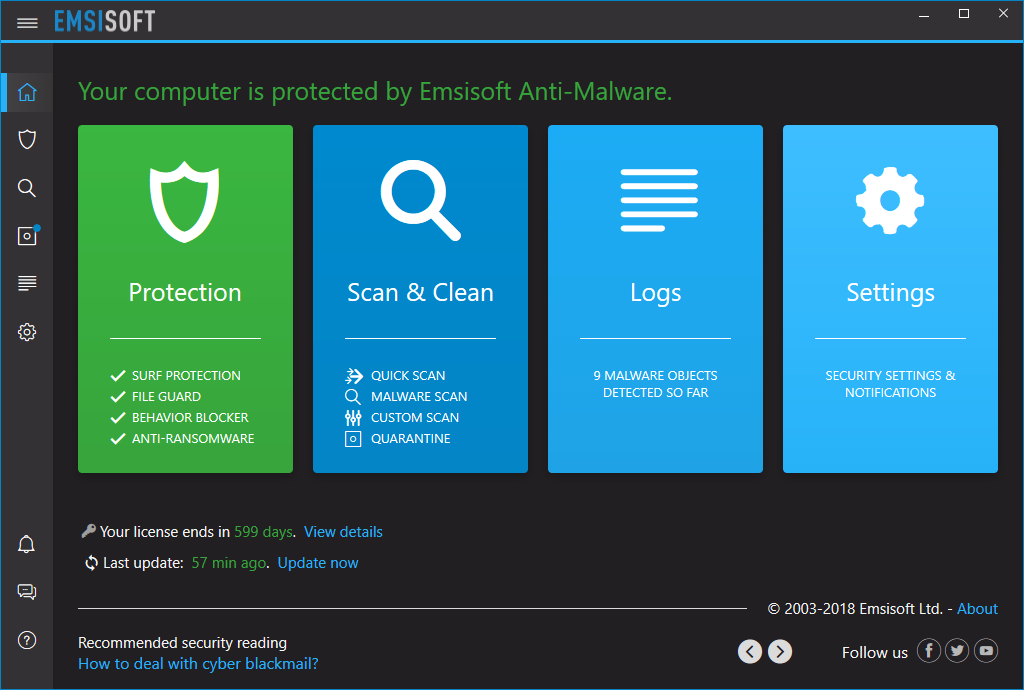
Task: Open the Quarantine icon with notification dot
Action: tap(26, 236)
